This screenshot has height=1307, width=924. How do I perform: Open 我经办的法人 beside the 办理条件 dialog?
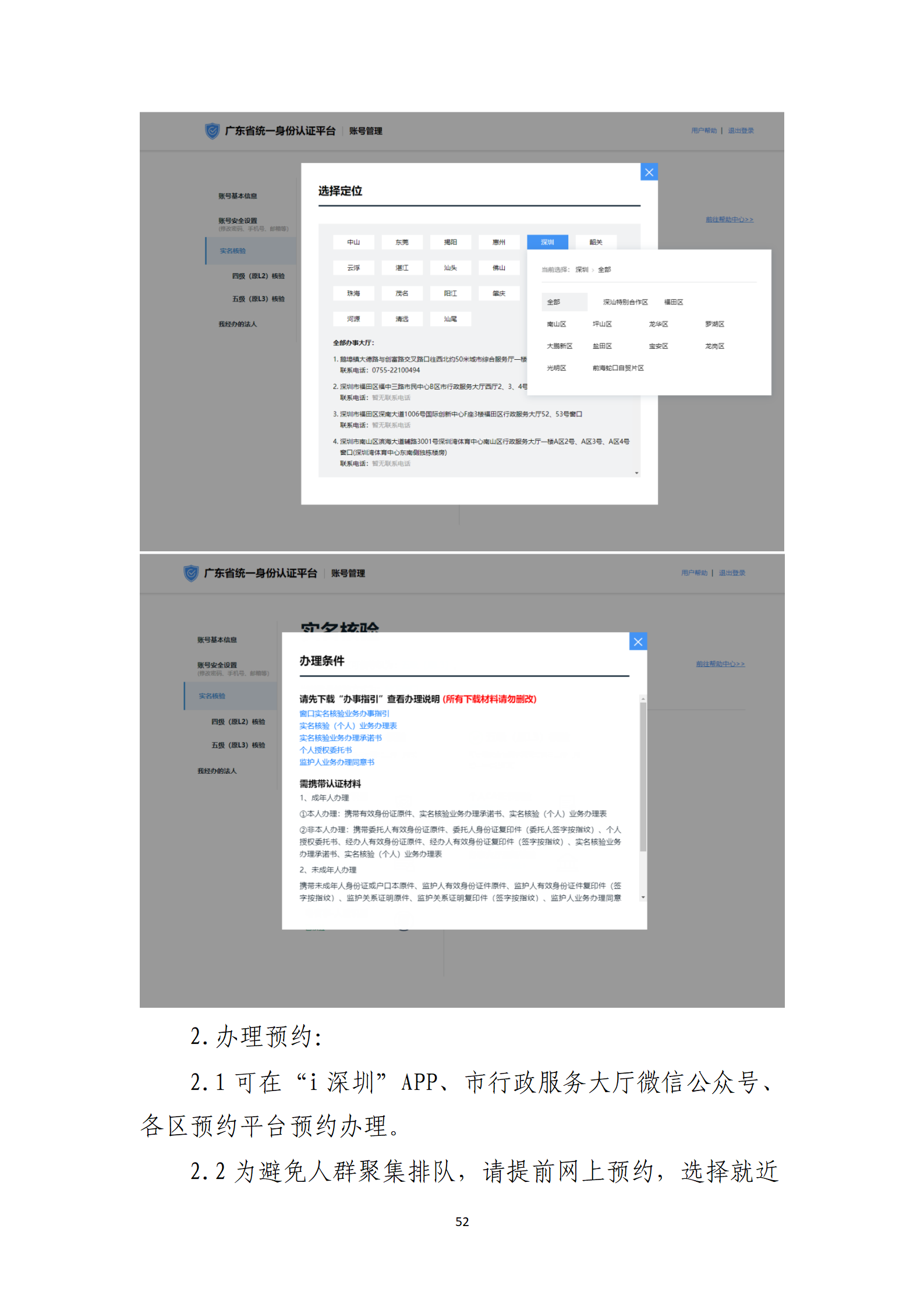(217, 771)
